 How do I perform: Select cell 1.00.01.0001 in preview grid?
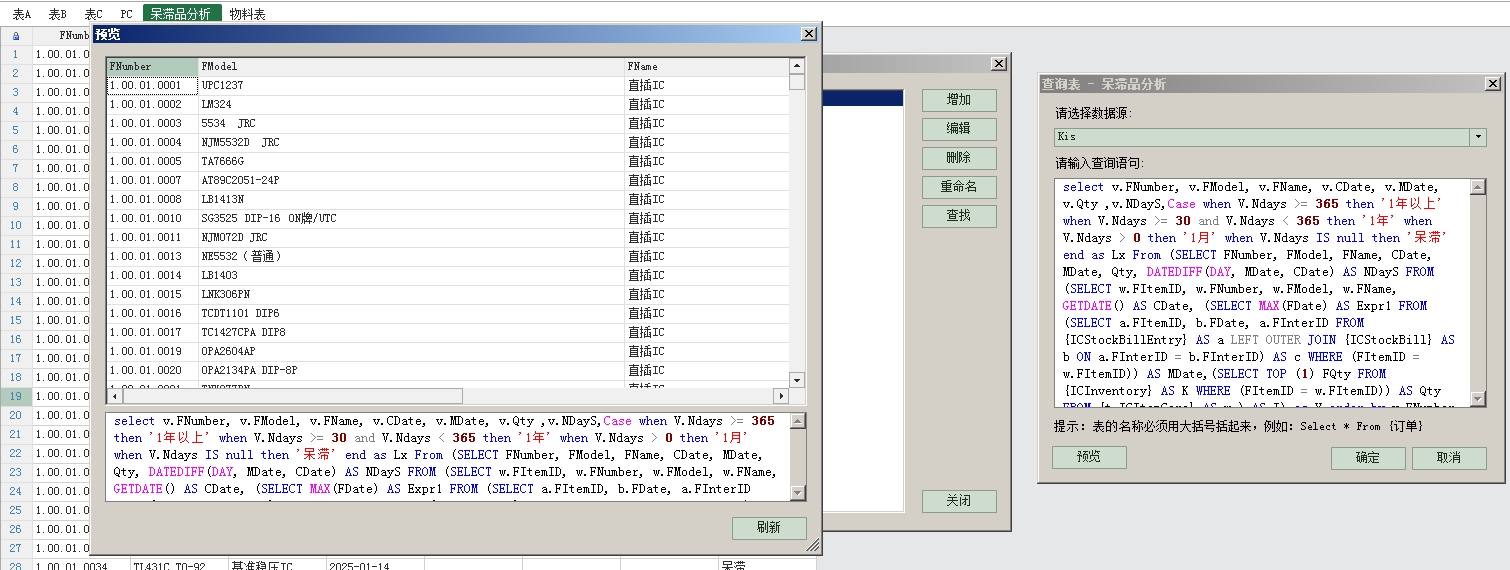153,86
